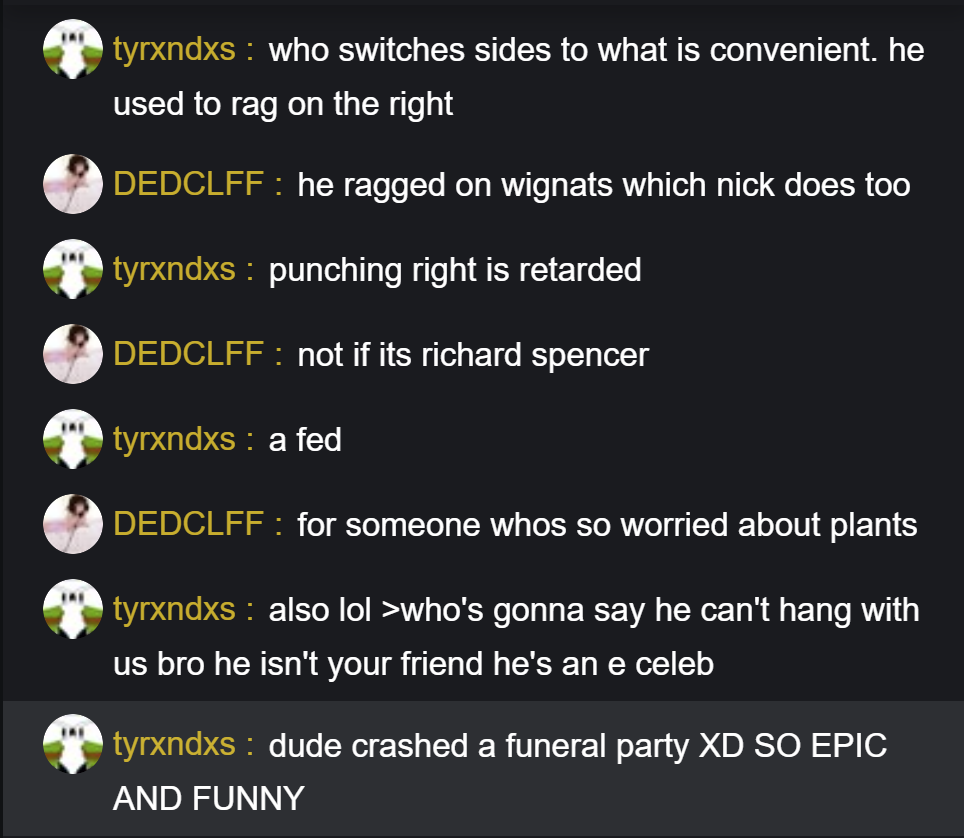Open DEDCLFF avatar beside plants message
Image resolution: width=964 pixels, height=838 pixels.
pyautogui.click(x=73, y=524)
